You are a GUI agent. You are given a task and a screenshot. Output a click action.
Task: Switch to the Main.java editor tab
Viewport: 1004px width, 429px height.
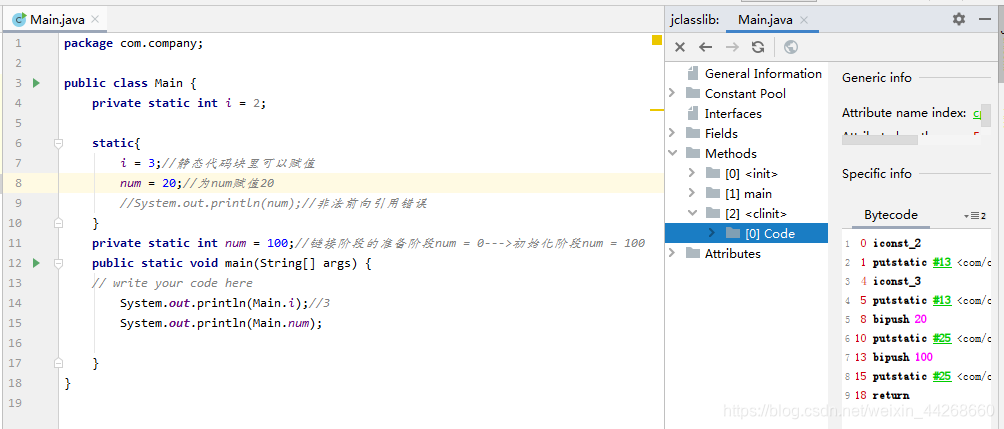pyautogui.click(x=56, y=20)
